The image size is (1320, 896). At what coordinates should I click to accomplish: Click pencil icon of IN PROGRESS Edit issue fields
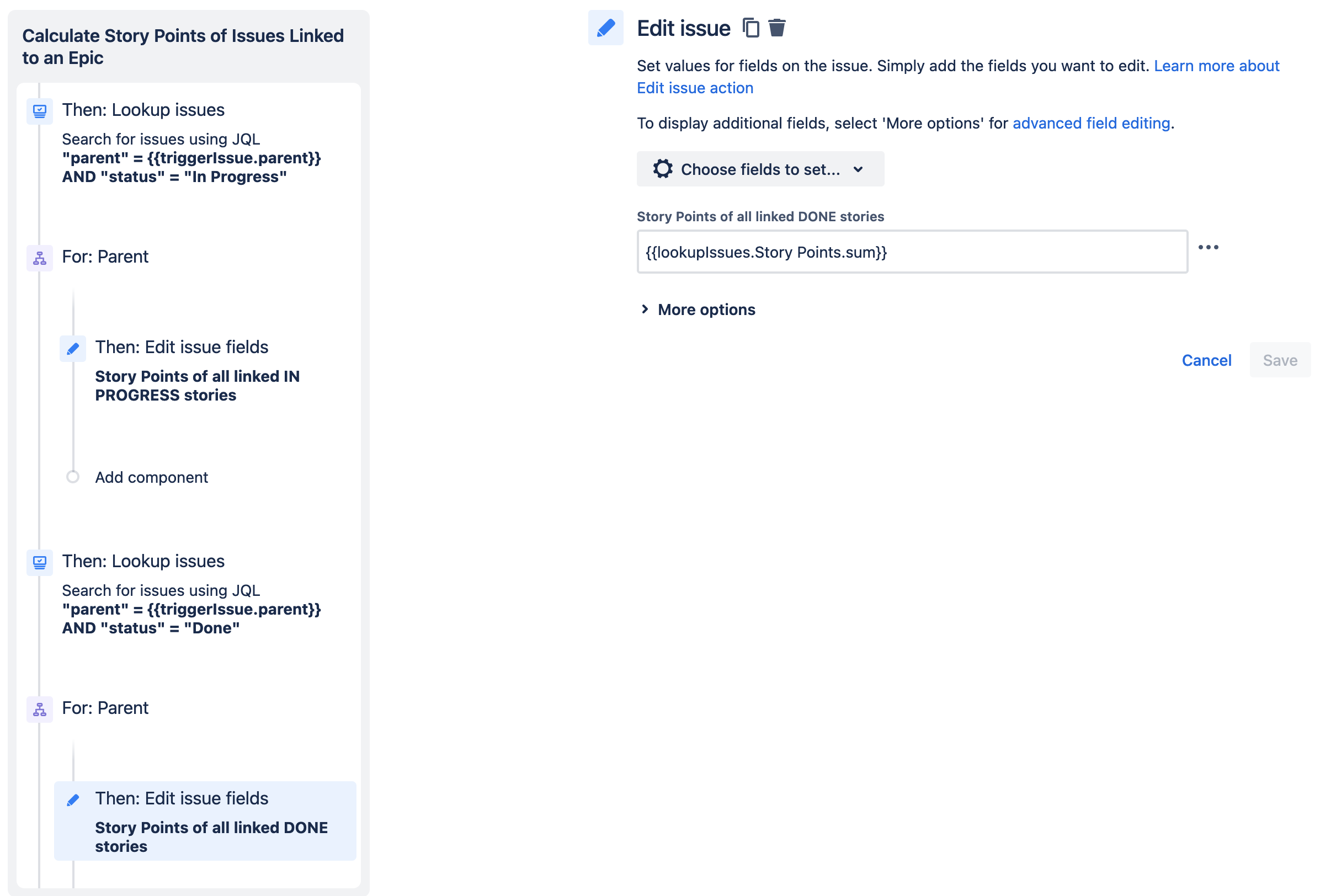pyautogui.click(x=73, y=348)
